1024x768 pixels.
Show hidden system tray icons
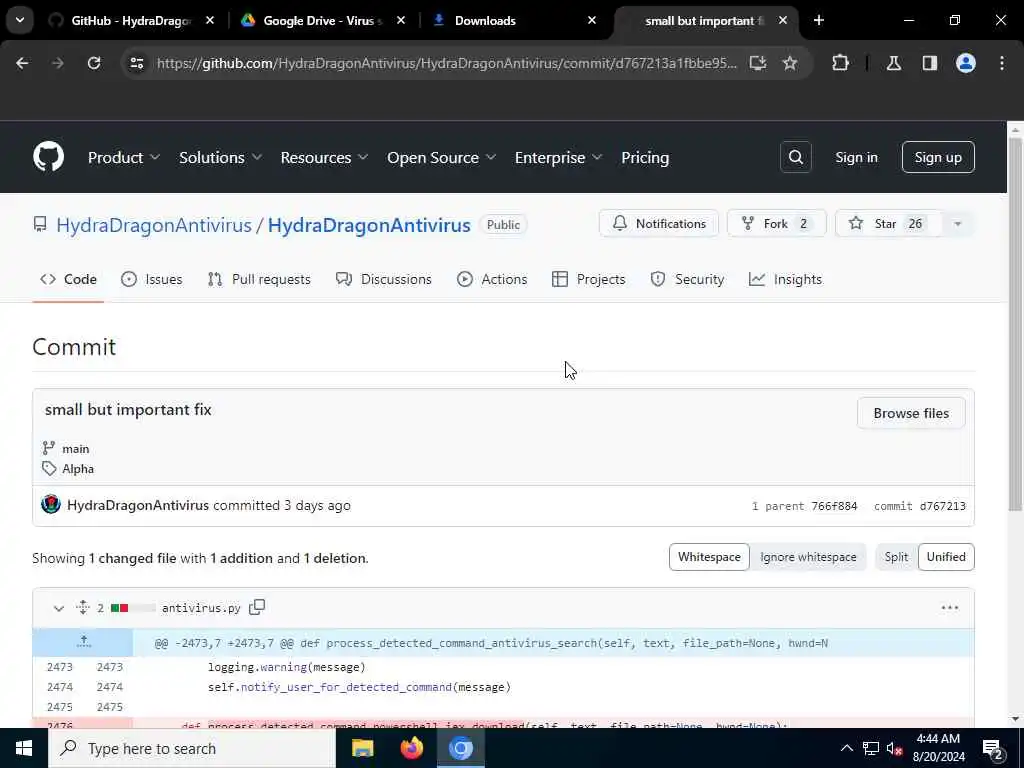(846, 748)
